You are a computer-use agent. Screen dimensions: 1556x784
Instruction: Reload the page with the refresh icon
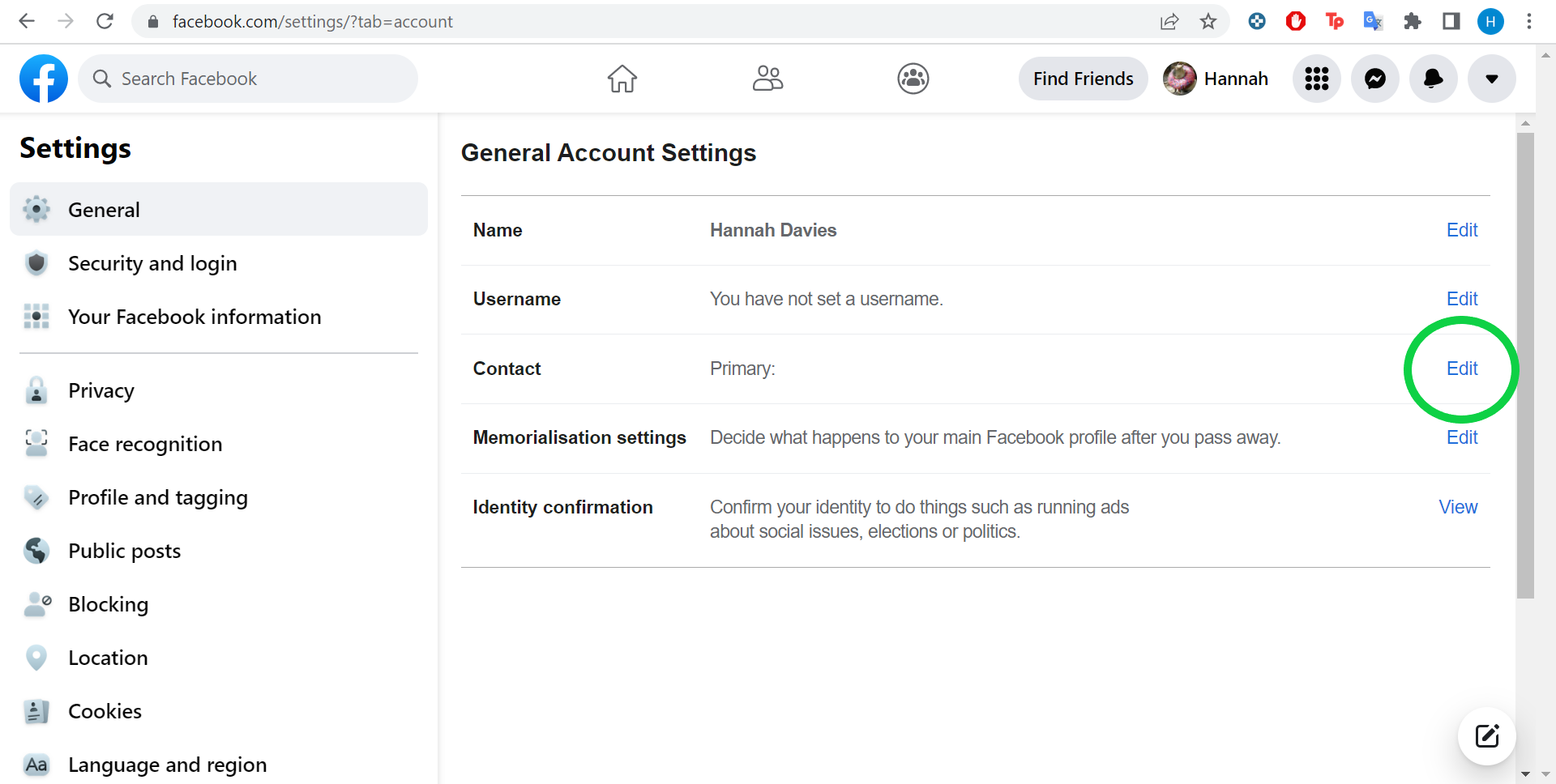click(x=105, y=21)
